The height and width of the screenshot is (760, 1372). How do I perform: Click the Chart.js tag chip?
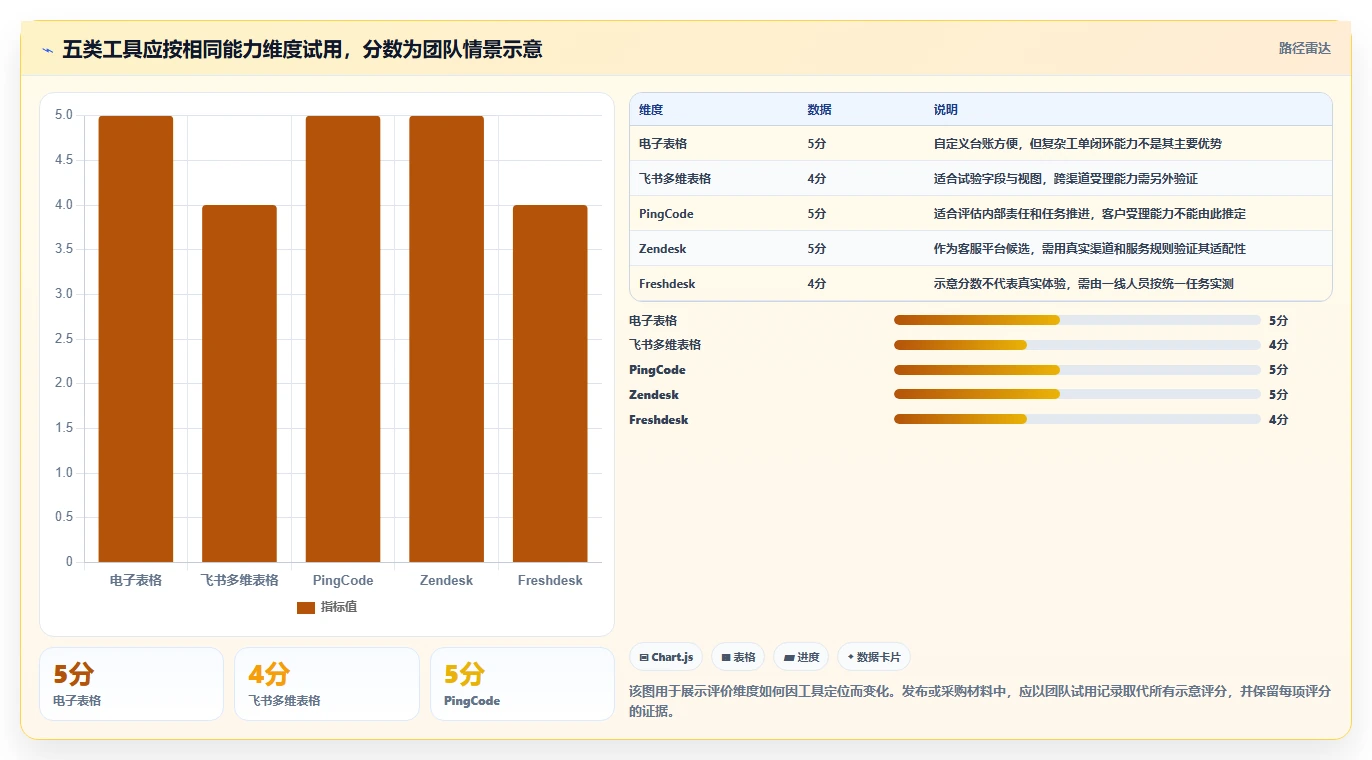[666, 657]
